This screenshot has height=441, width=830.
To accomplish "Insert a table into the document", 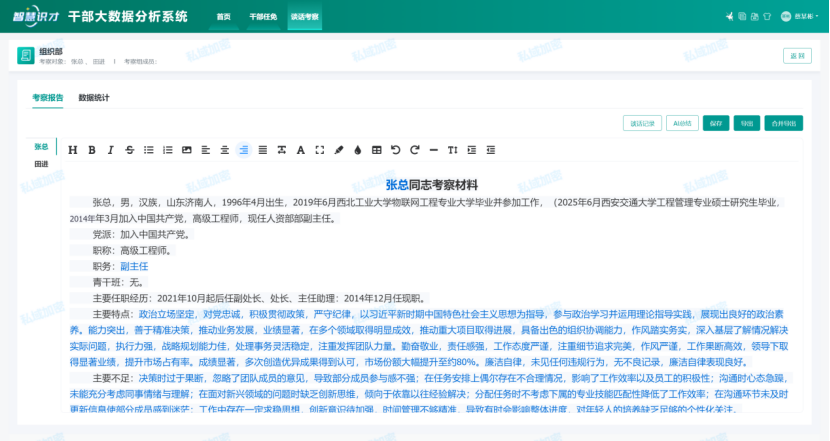I will point(376,150).
